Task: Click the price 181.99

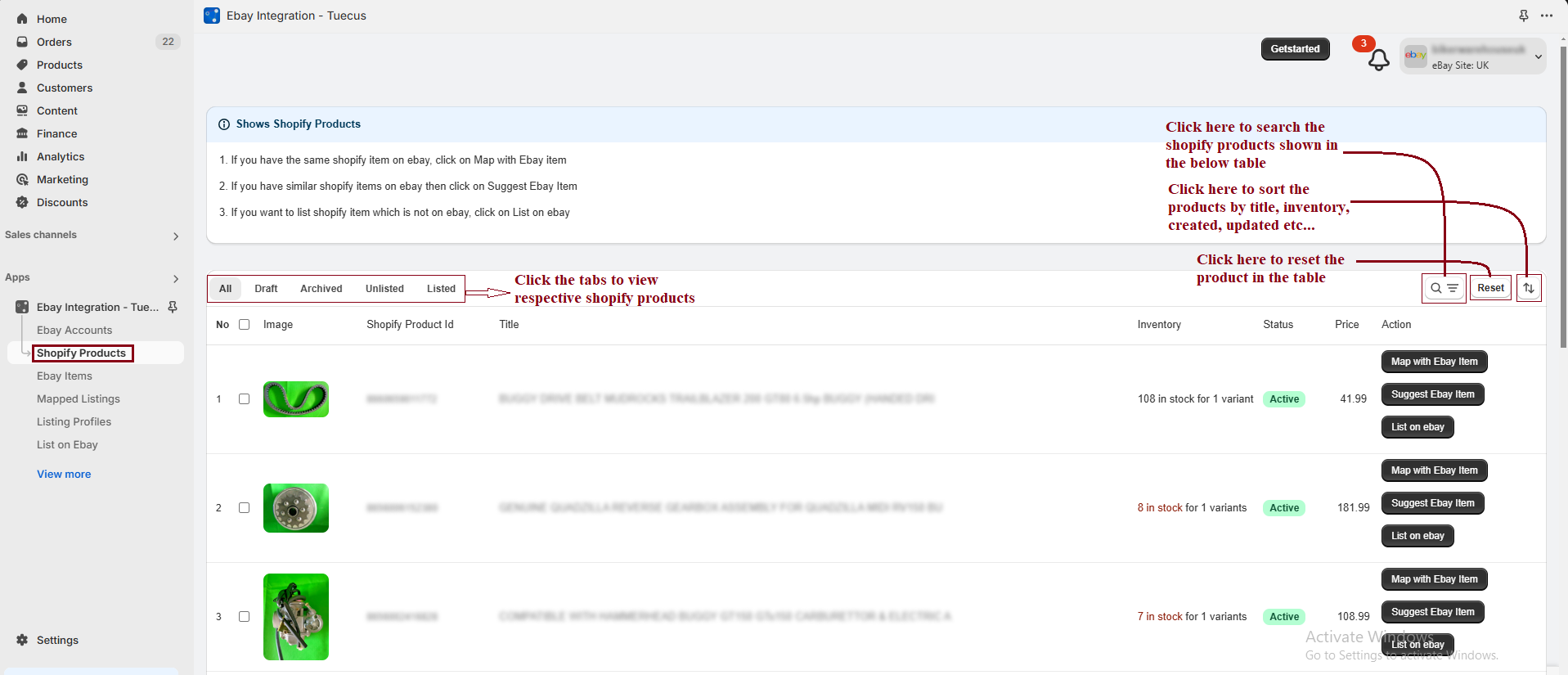Action: click(1354, 508)
